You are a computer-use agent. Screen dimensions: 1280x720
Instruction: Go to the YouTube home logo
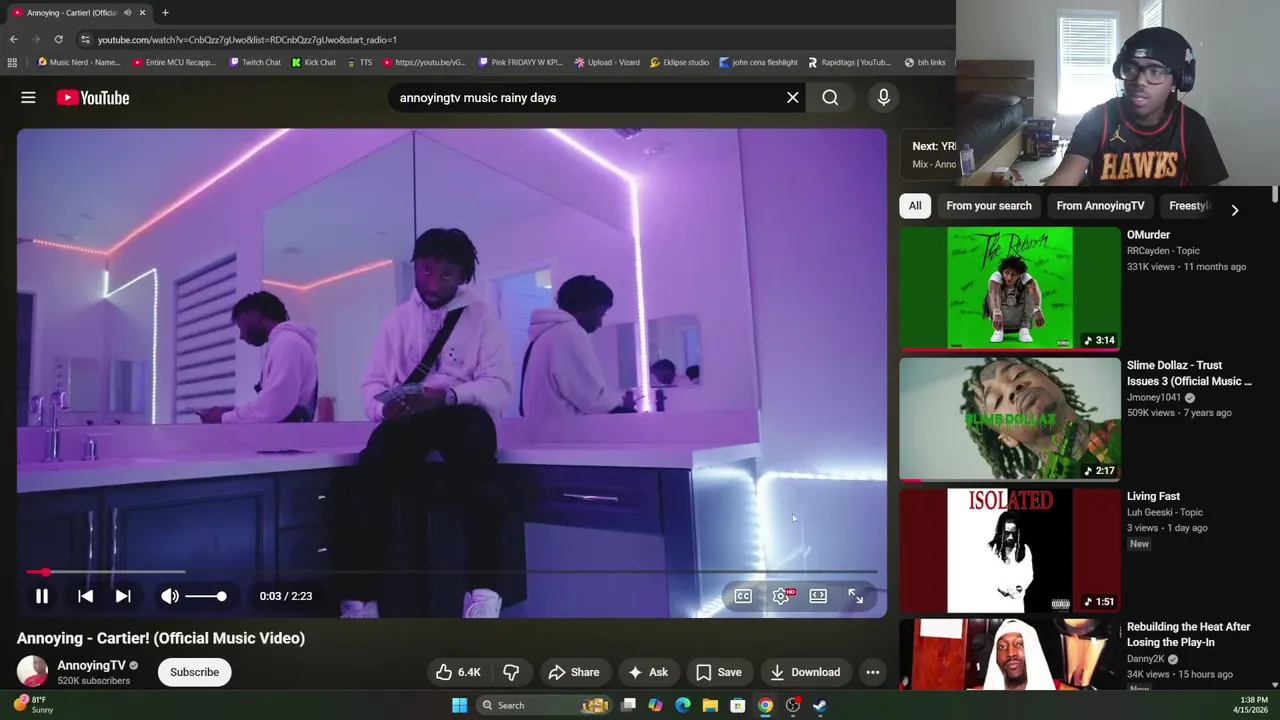[93, 97]
